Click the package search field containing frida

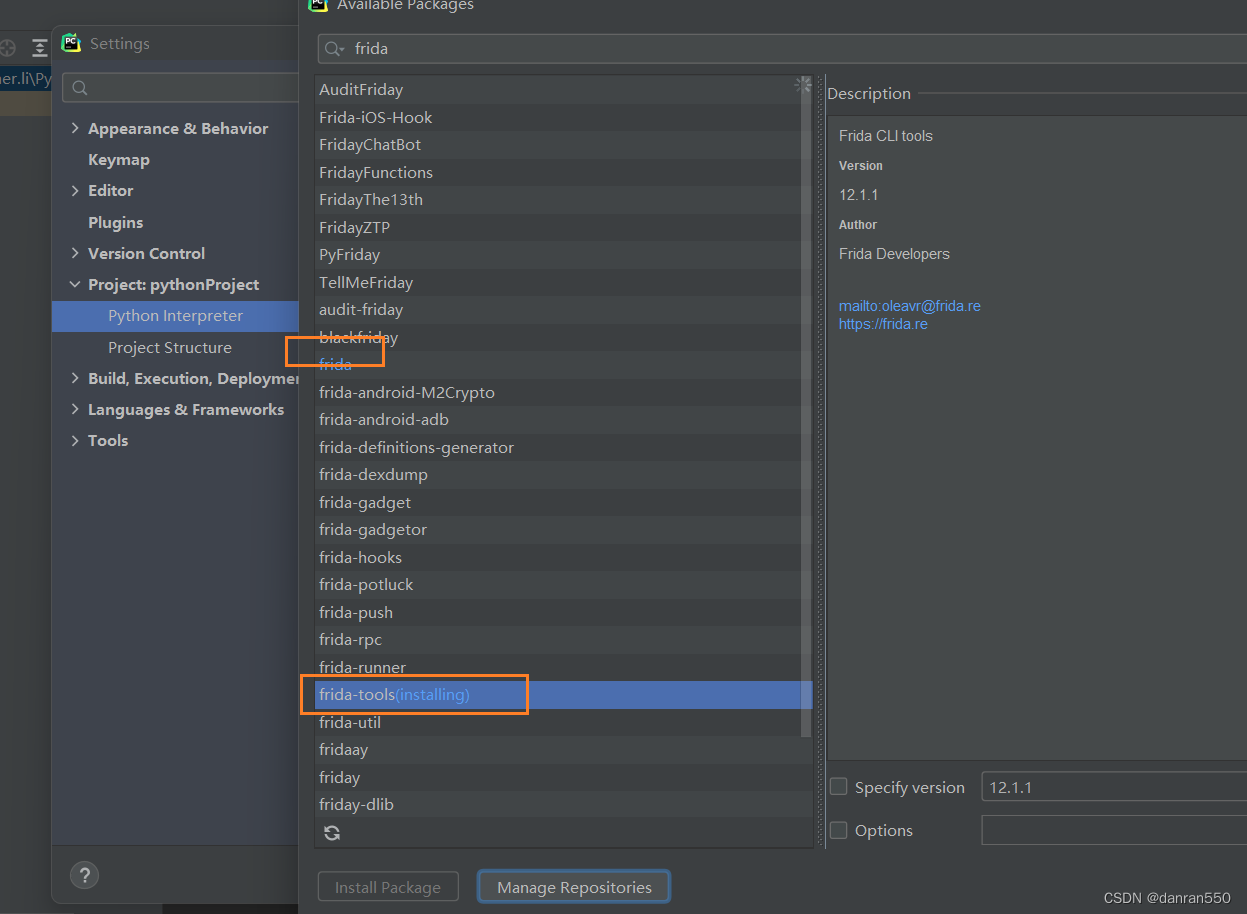tap(782, 48)
